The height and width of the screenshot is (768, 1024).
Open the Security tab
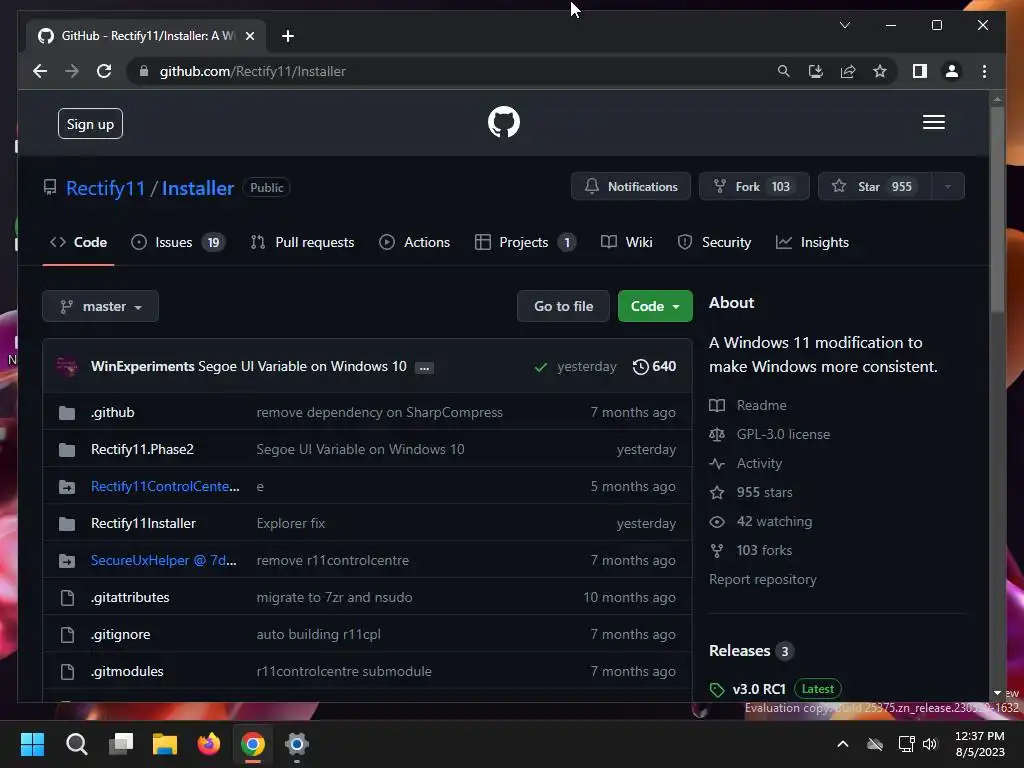(714, 242)
